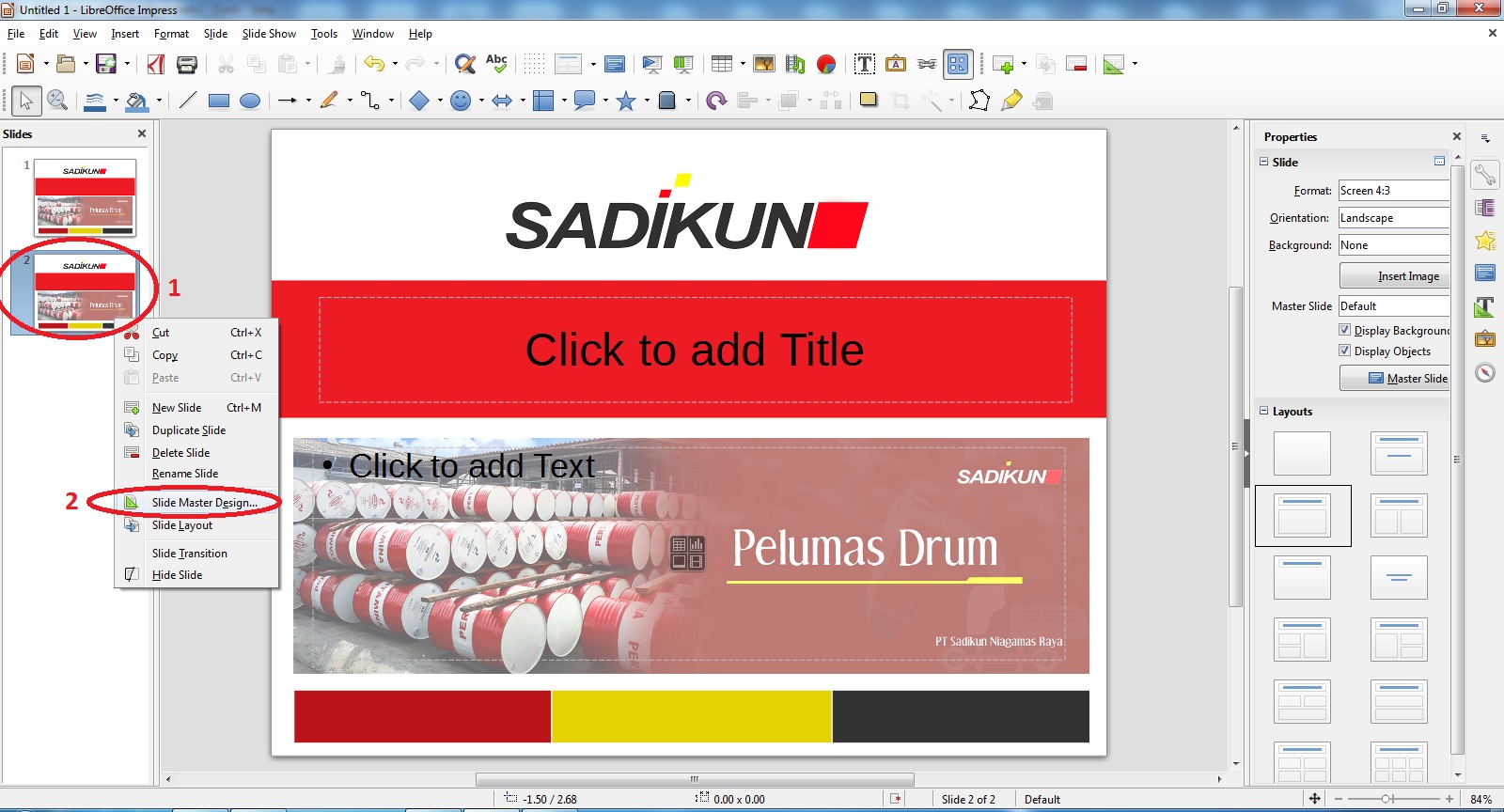Viewport: 1504px width, 812px height.
Task: Insert a chart with the pie icon
Action: [826, 64]
